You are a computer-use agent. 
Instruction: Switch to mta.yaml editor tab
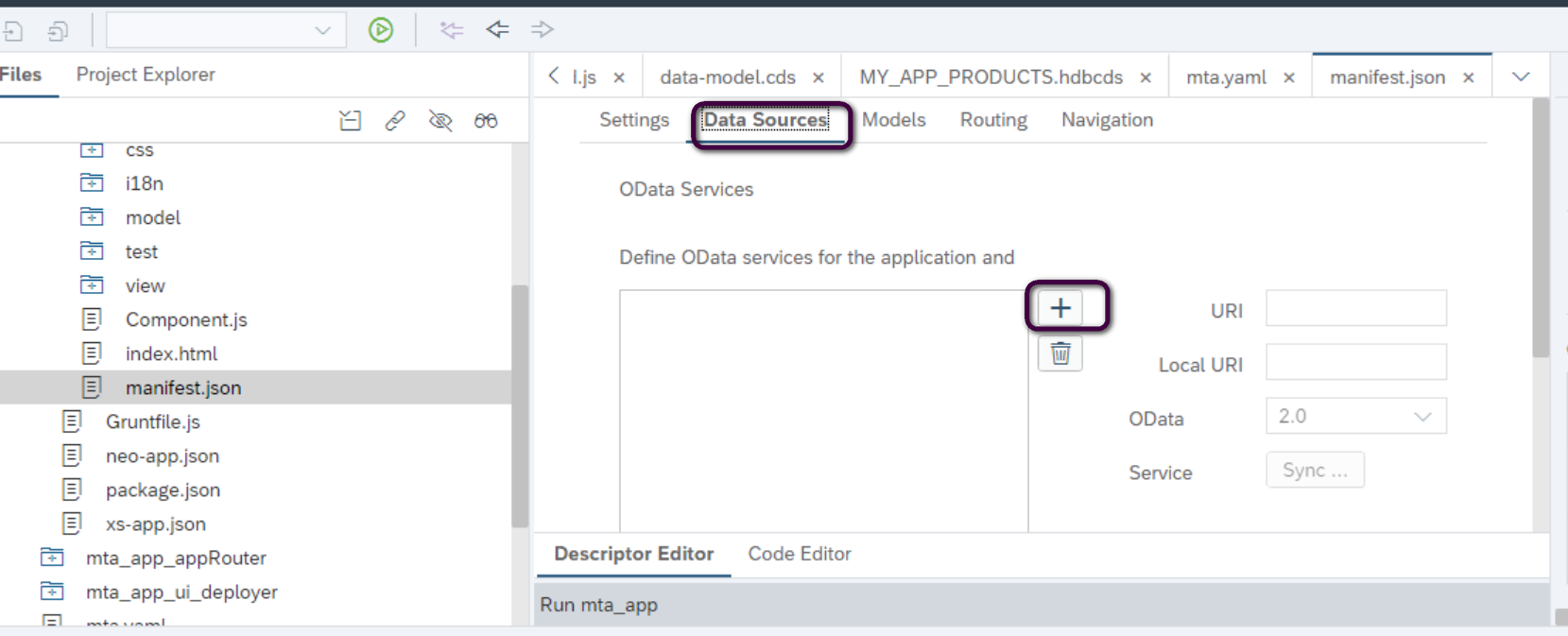pyautogui.click(x=1226, y=77)
